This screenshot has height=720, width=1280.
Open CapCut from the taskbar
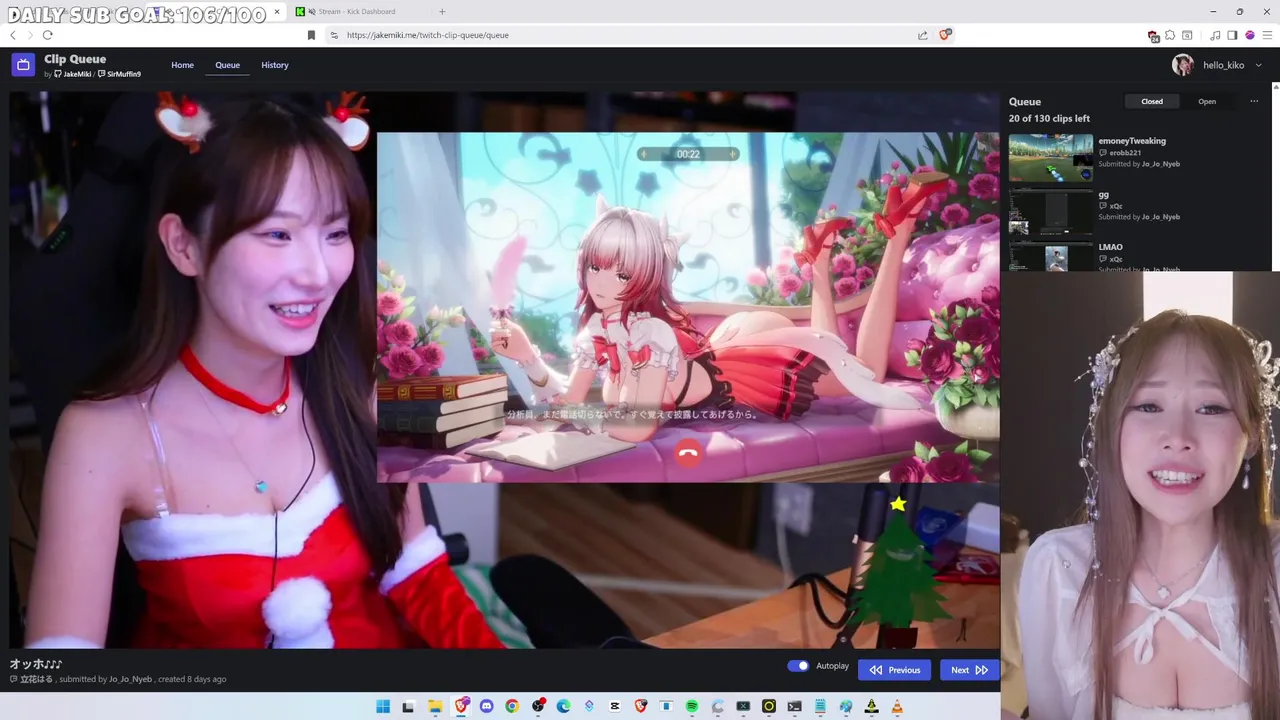615,707
